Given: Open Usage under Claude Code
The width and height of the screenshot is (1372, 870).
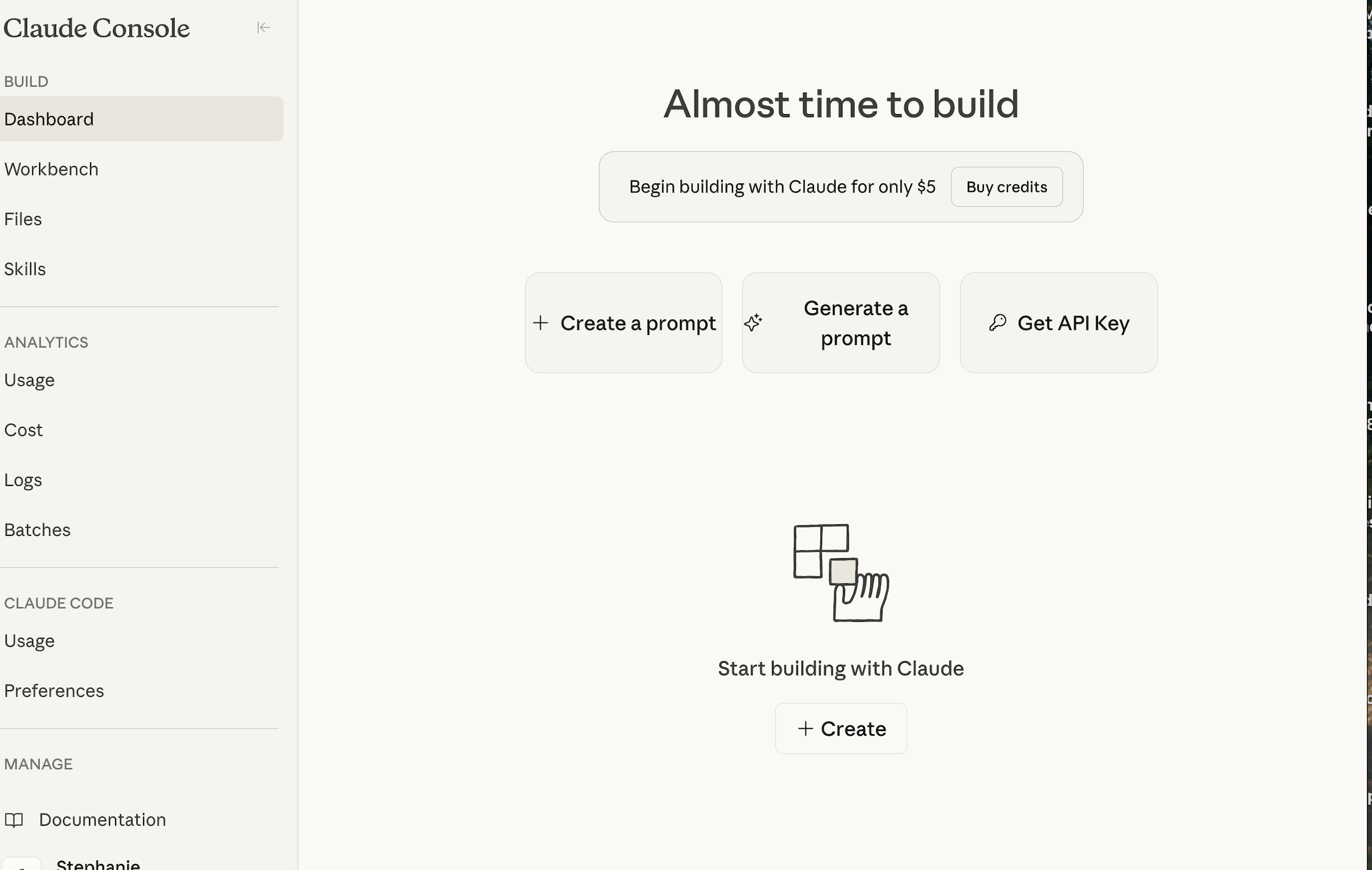Looking at the screenshot, I should (29, 640).
